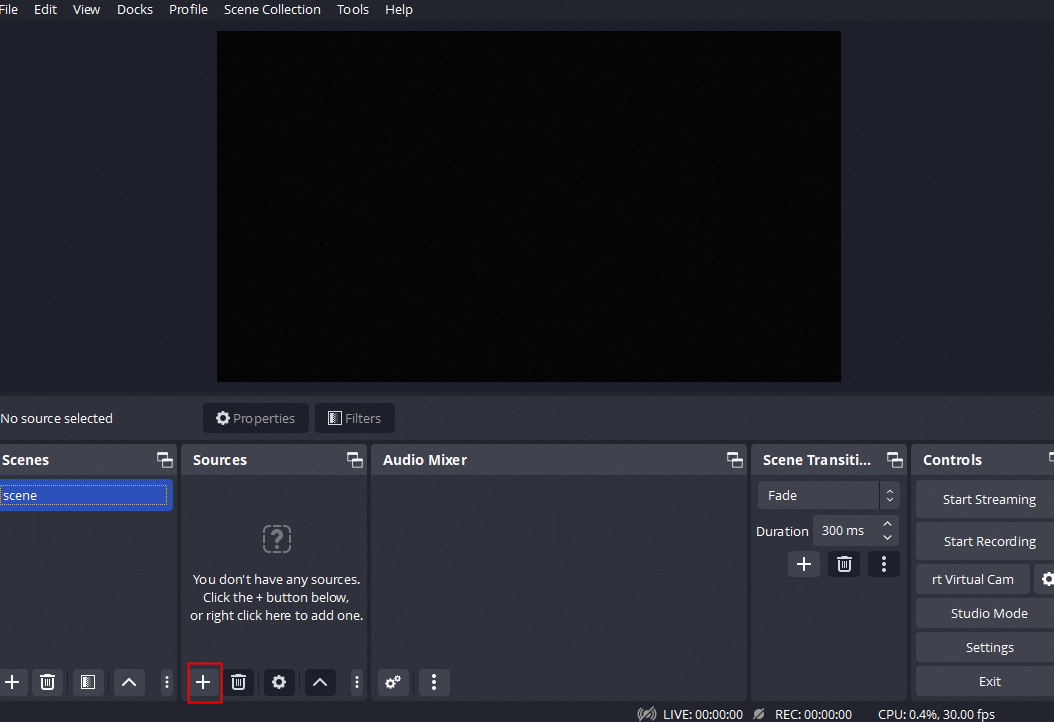Pop out the Scene Transitions dock

click(895, 460)
